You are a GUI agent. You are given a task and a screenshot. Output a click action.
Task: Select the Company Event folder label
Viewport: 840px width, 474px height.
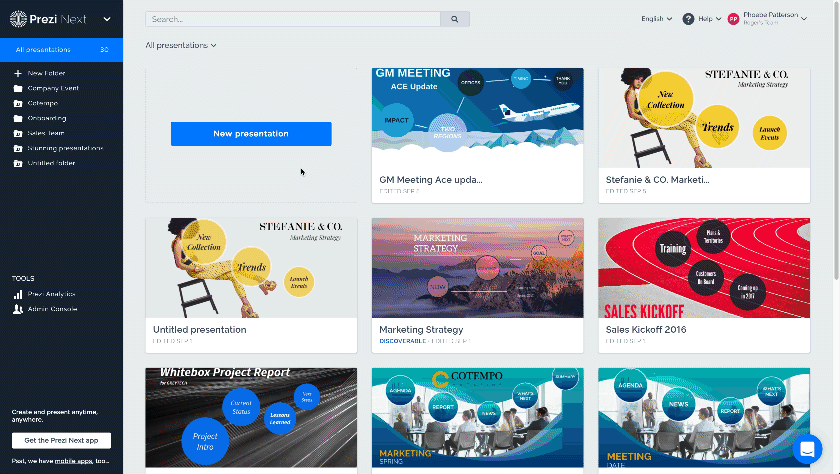pyautogui.click(x=53, y=88)
